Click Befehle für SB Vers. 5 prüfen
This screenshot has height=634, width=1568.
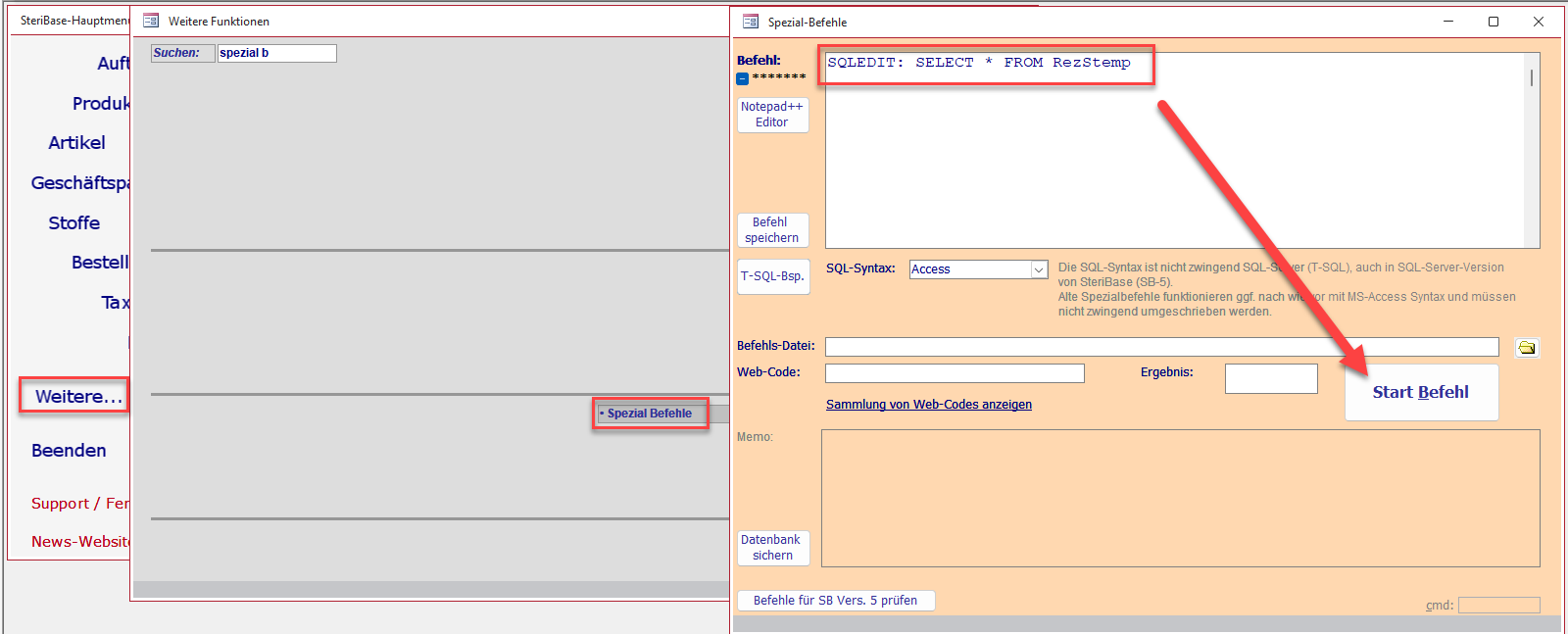836,601
